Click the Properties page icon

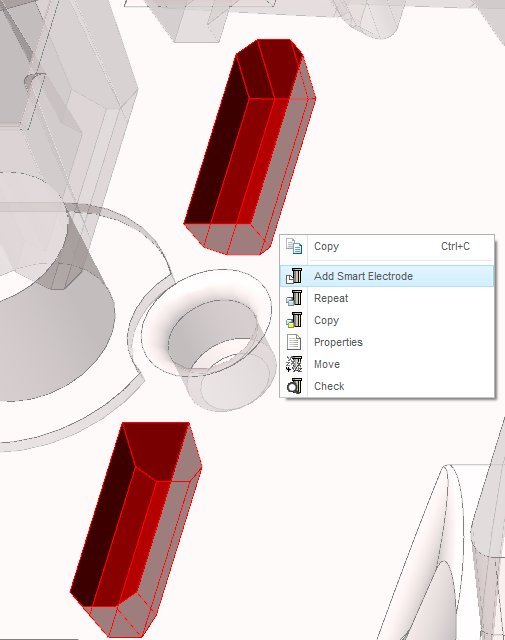click(294, 342)
